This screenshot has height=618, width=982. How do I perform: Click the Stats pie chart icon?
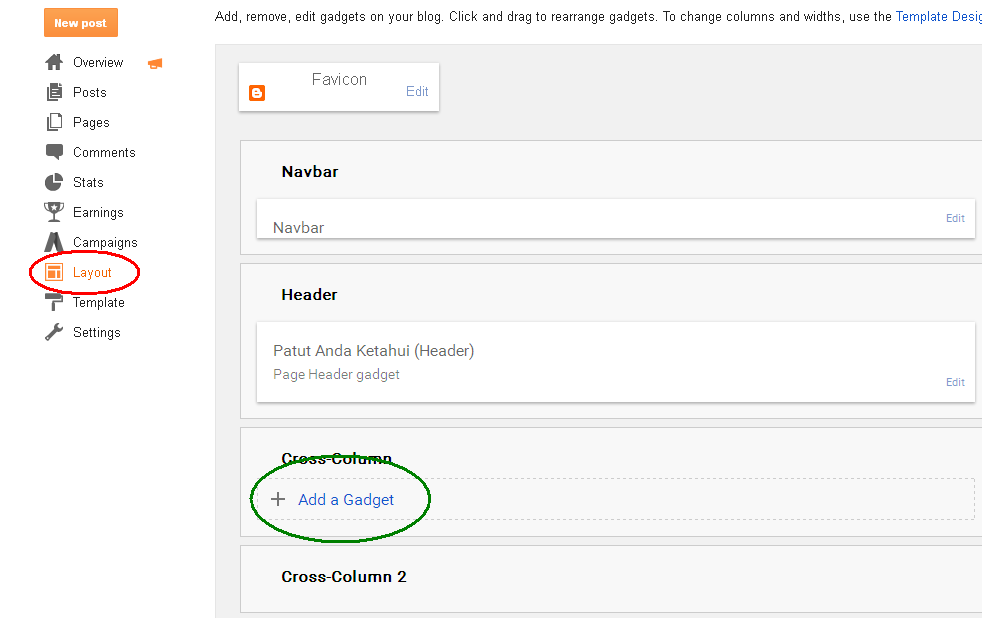[53, 182]
